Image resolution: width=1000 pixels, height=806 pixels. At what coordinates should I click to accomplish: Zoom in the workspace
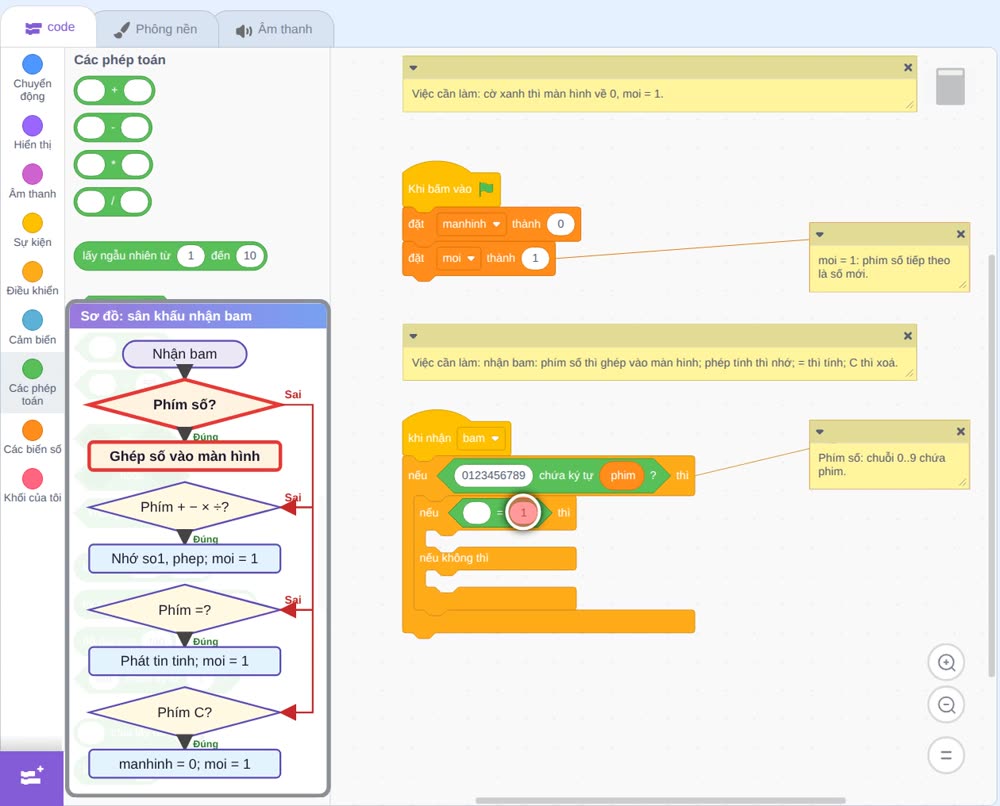(x=946, y=663)
